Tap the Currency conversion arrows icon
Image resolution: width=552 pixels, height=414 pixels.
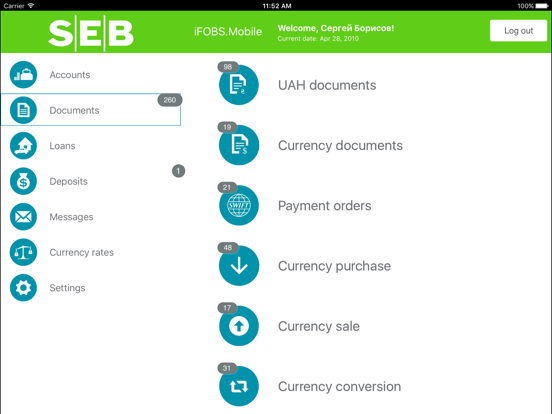pos(239,386)
